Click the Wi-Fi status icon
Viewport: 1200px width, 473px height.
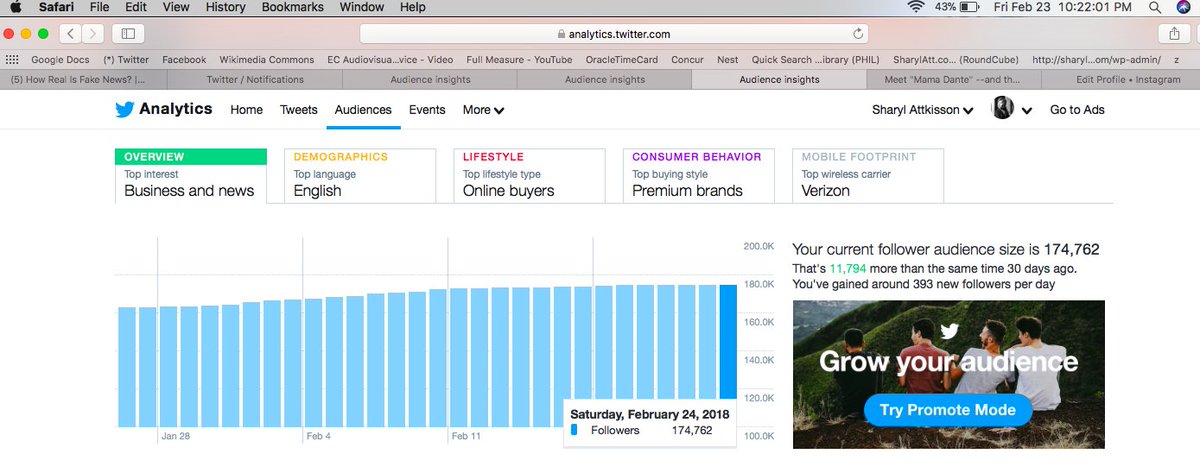916,7
